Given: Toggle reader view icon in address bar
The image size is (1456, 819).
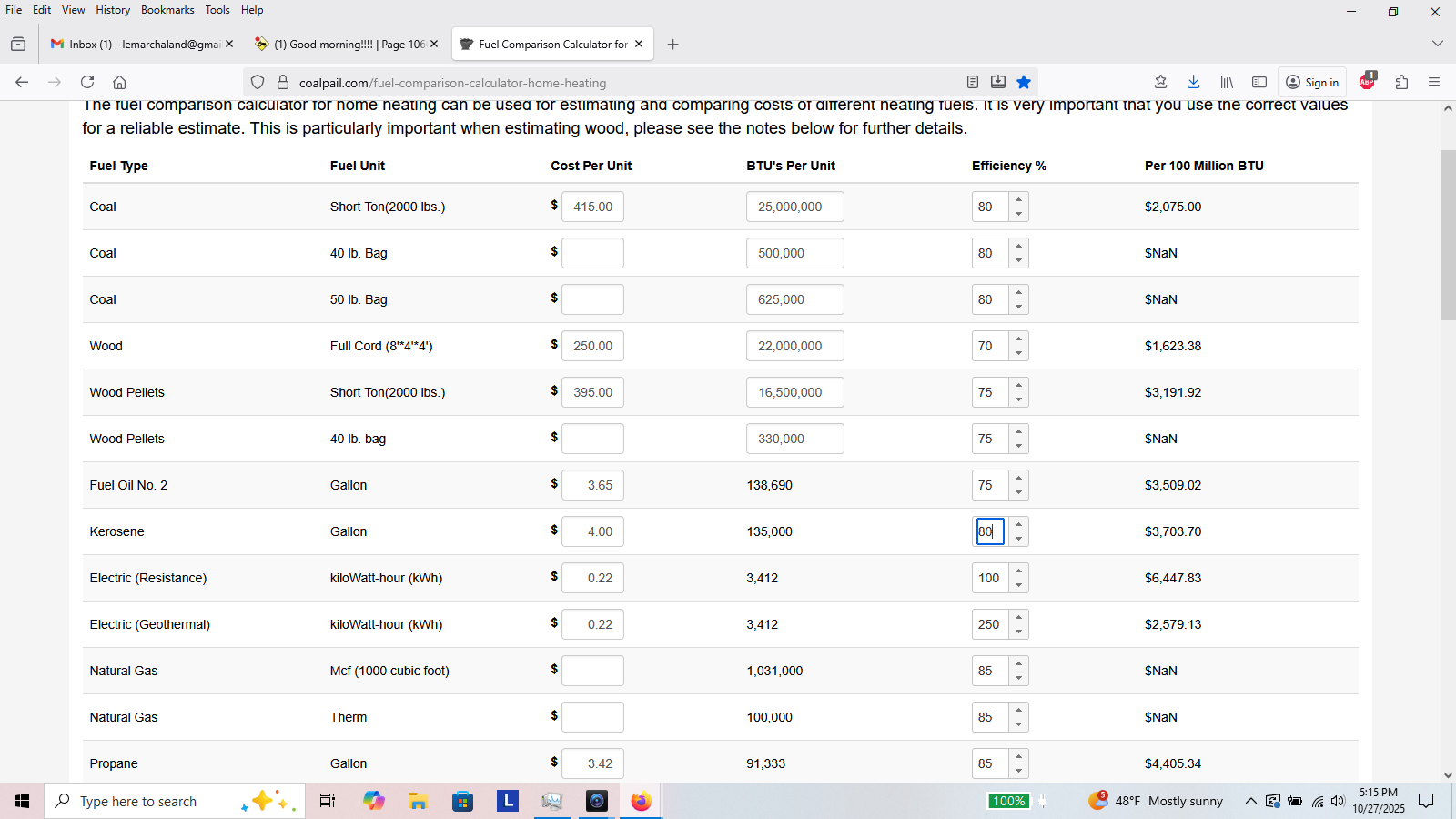Looking at the screenshot, I should tap(973, 82).
